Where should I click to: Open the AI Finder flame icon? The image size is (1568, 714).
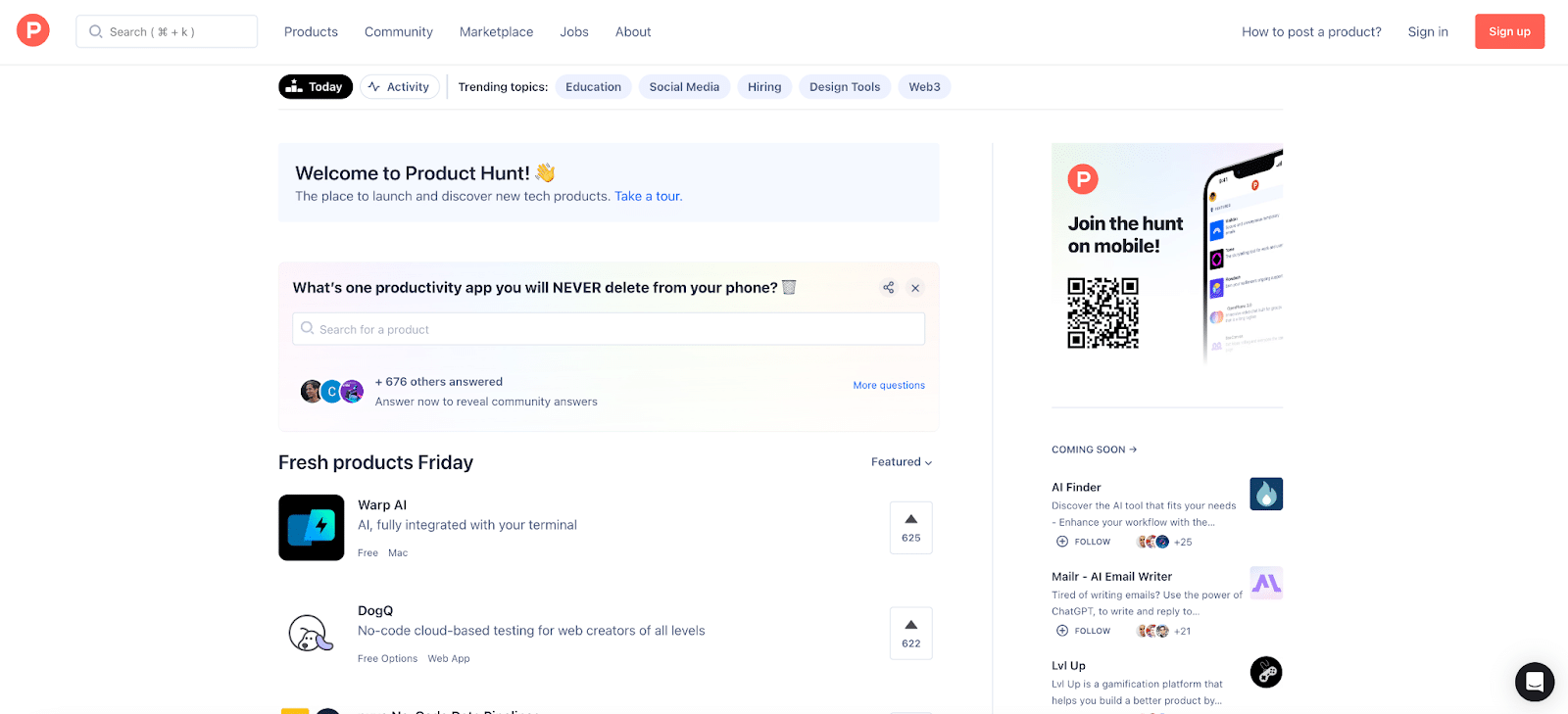(x=1266, y=494)
